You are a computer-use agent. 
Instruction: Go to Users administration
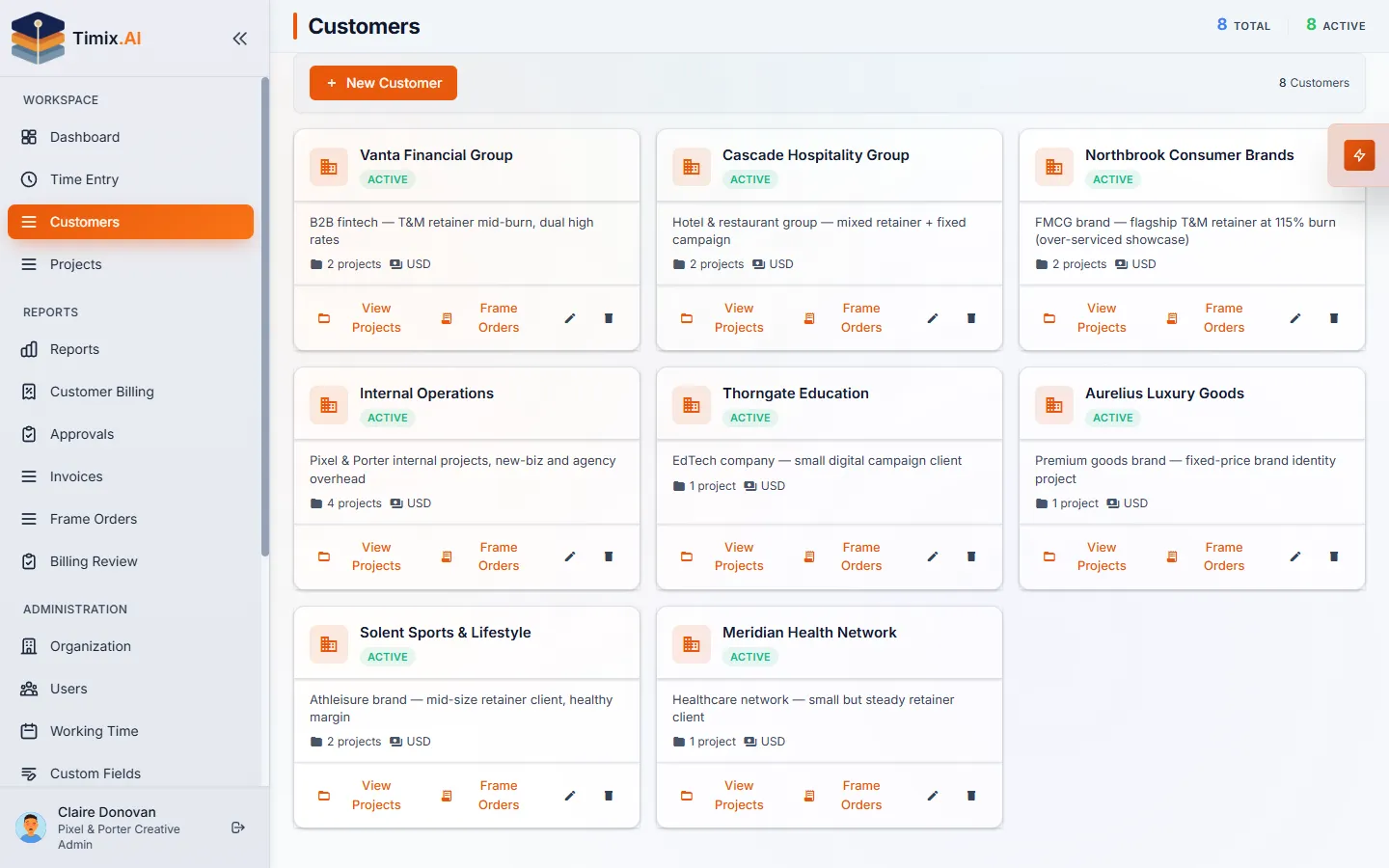tap(130, 689)
